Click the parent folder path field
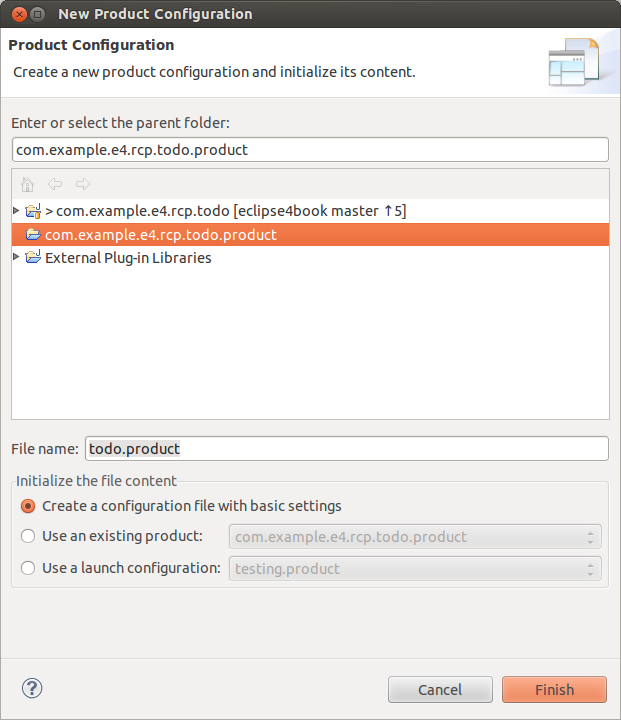The height and width of the screenshot is (720, 621). point(310,150)
